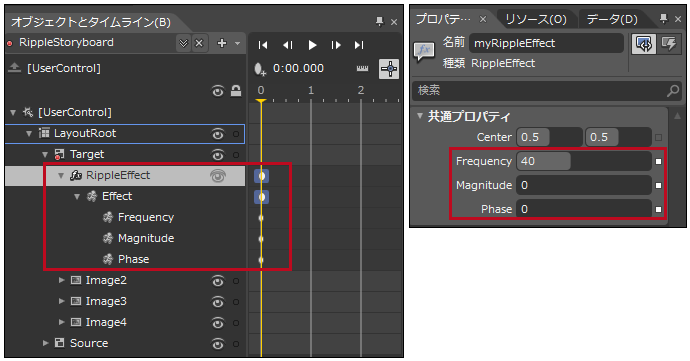Select the Frequency keyframe dot
Screen dimensions: 690x361
[261, 218]
